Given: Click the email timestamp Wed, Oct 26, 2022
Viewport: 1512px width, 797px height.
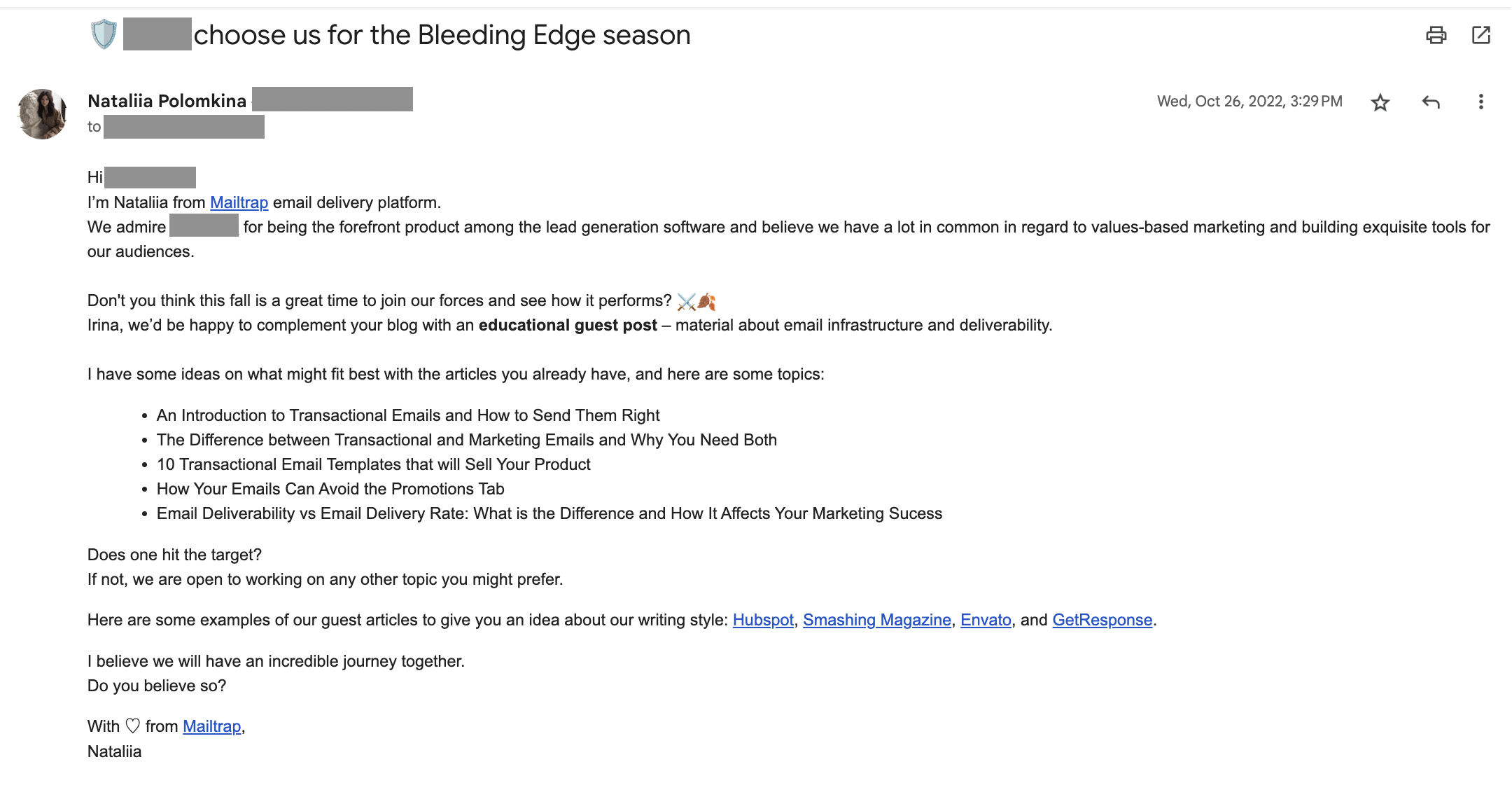Looking at the screenshot, I should (x=1248, y=101).
